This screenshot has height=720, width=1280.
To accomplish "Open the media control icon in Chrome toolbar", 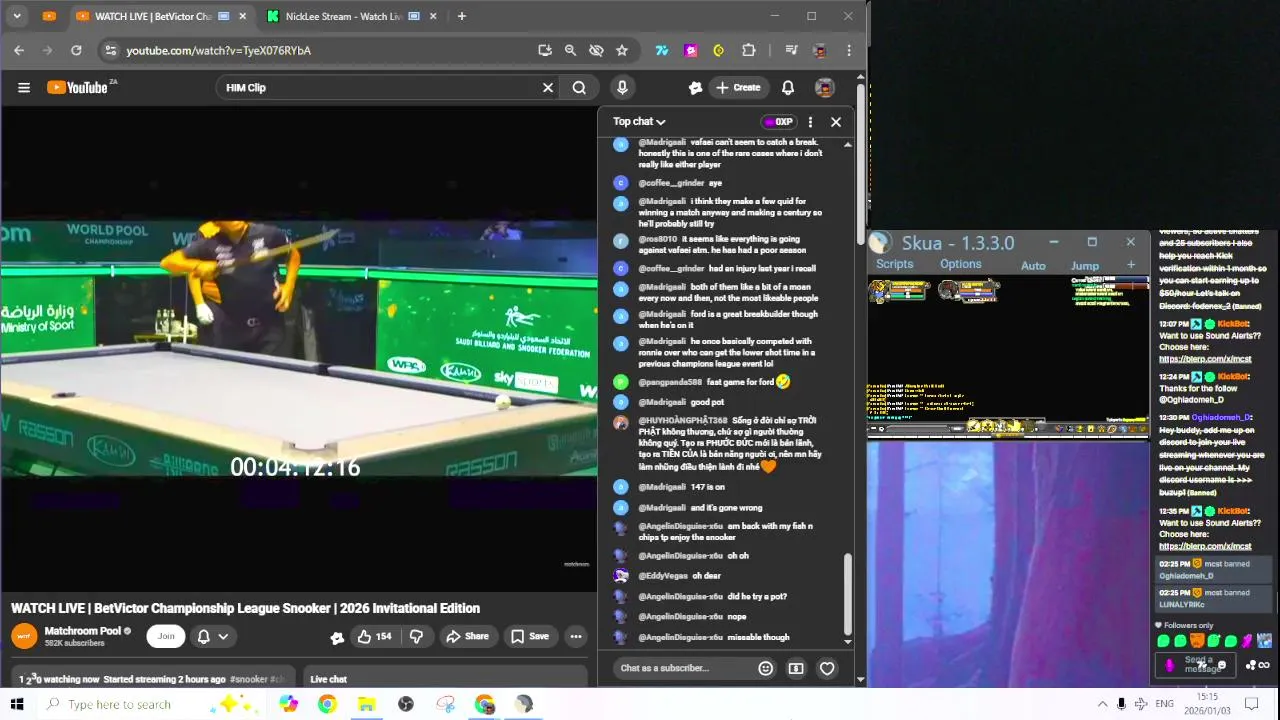I will pyautogui.click(x=791, y=50).
